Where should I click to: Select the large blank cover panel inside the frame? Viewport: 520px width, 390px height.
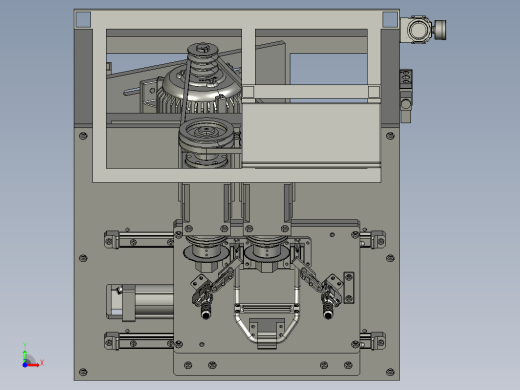coord(311,133)
